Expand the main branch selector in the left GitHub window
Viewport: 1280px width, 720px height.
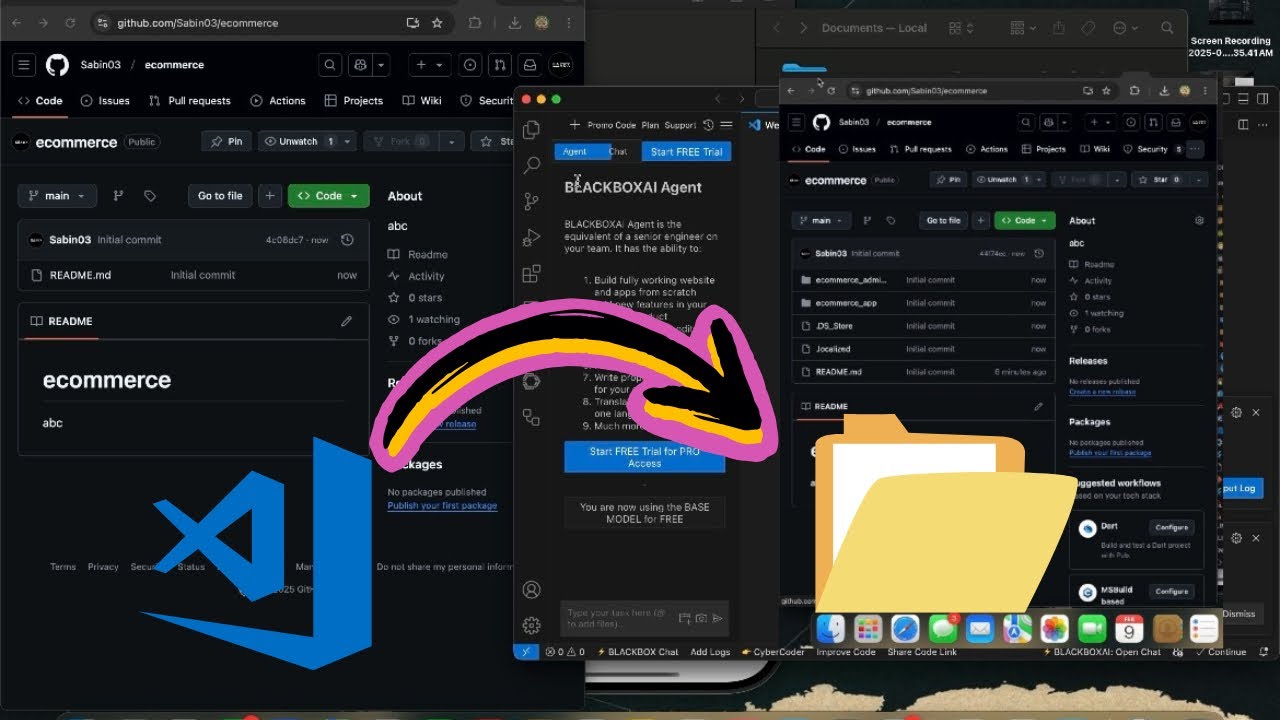[x=57, y=196]
